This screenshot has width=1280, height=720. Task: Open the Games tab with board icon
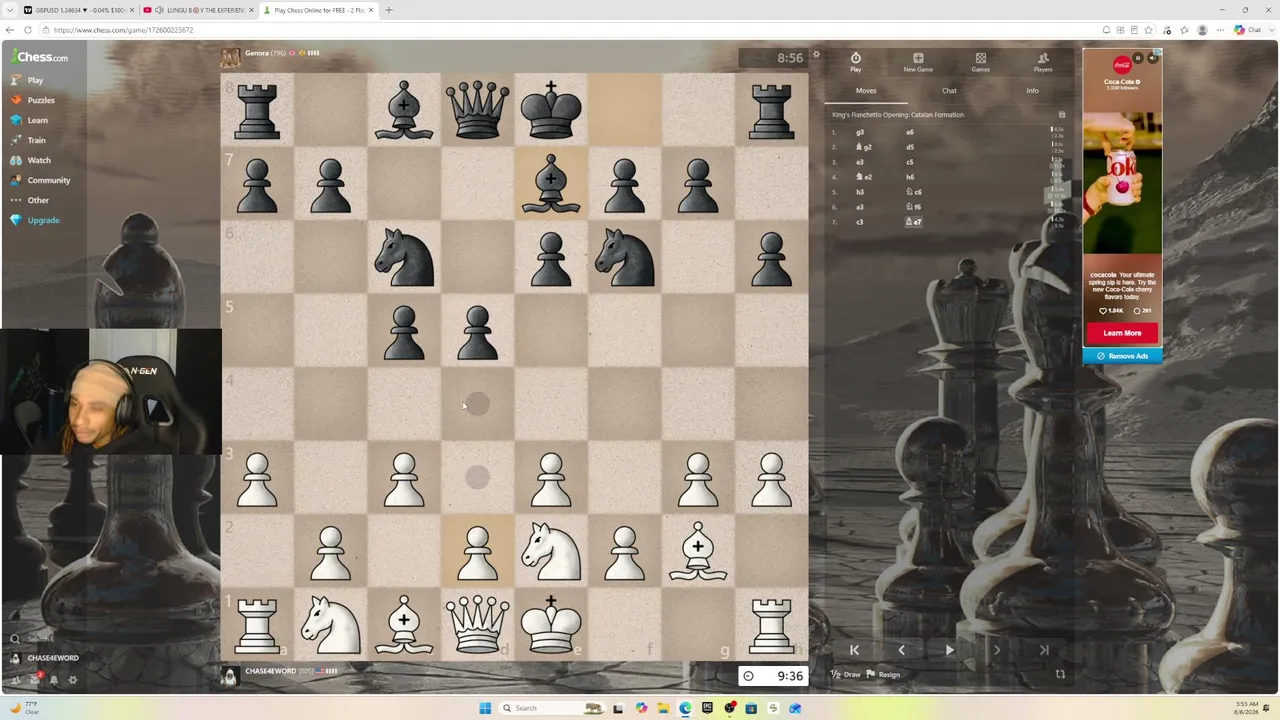[981, 62]
